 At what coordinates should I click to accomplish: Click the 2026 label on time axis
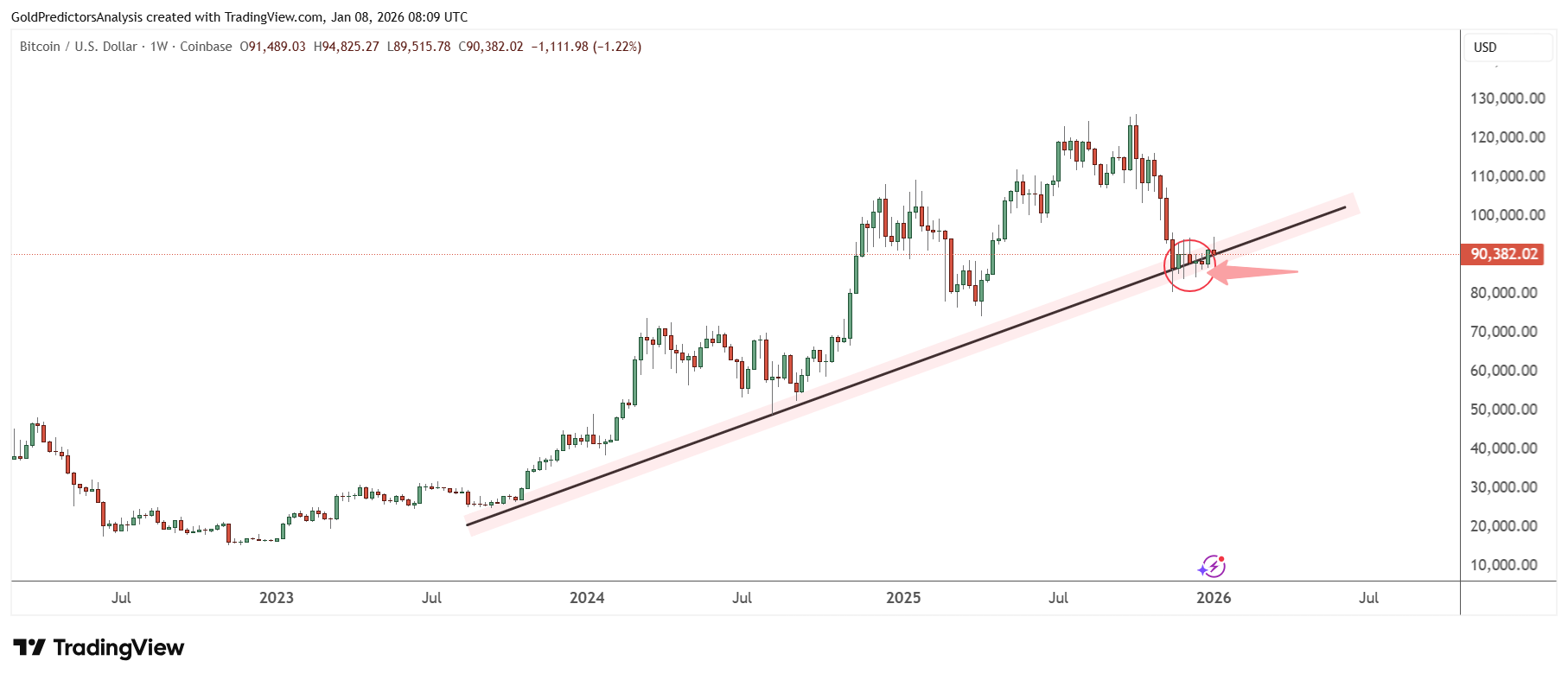click(x=1214, y=598)
